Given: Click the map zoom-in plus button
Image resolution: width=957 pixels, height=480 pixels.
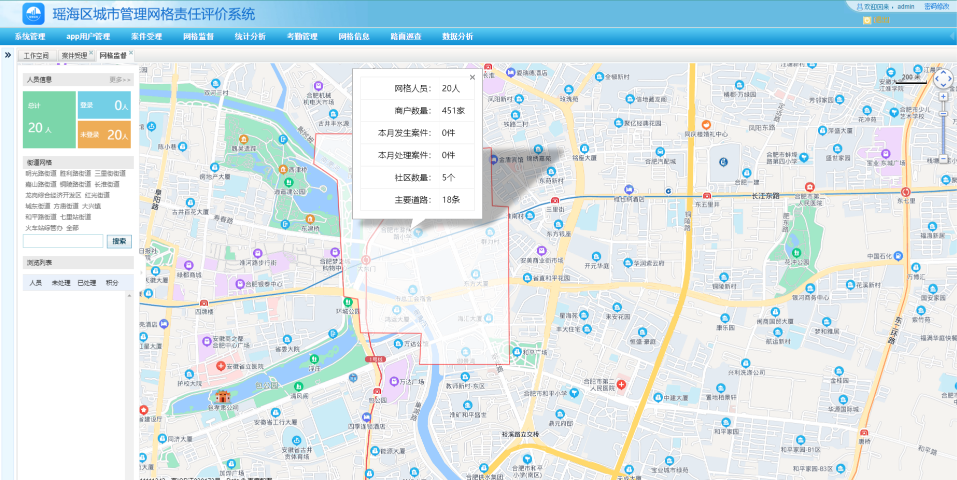Looking at the screenshot, I should point(943,98).
